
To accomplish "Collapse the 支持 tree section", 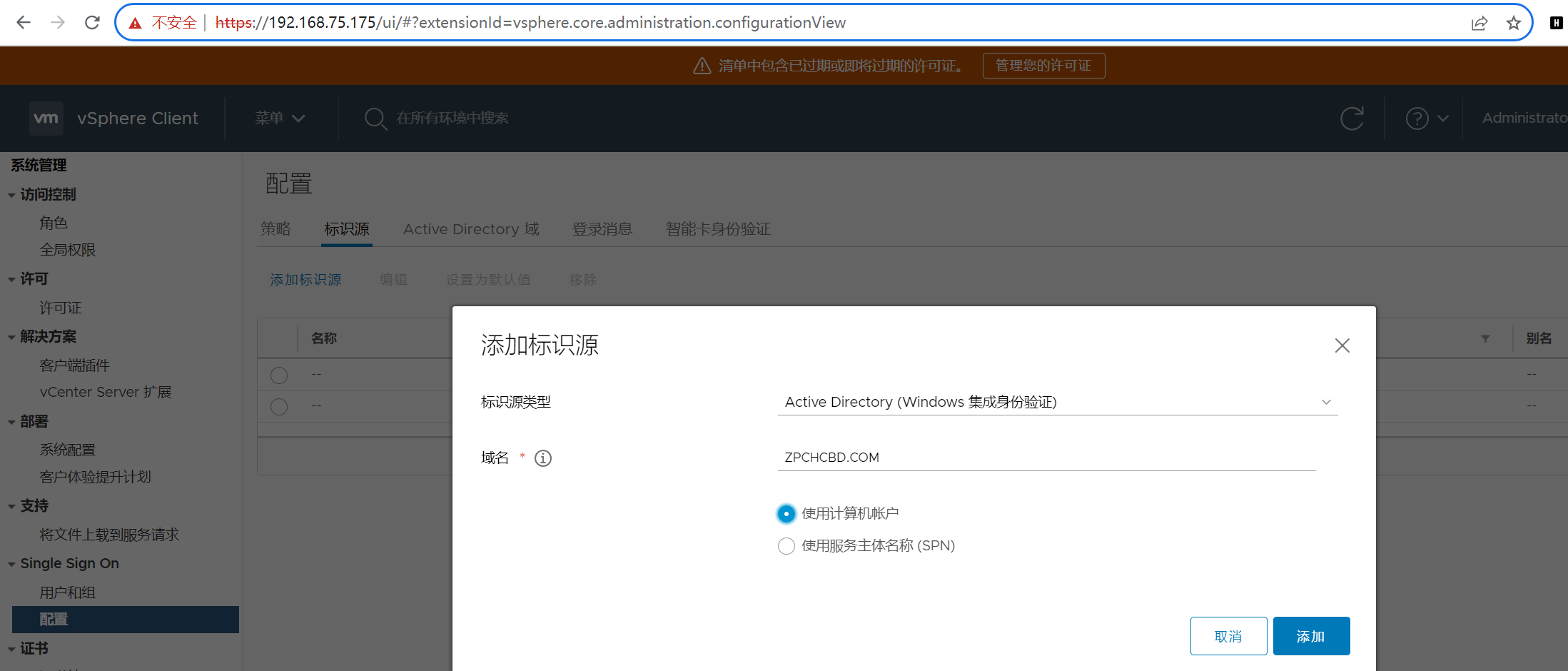I will click(11, 506).
